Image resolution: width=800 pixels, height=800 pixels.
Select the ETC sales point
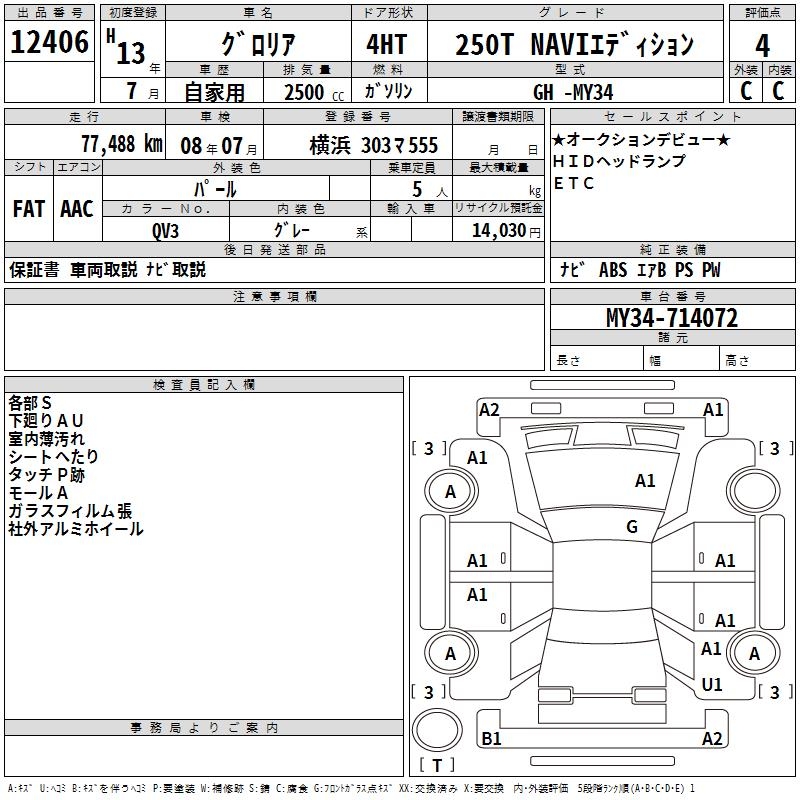[573, 183]
